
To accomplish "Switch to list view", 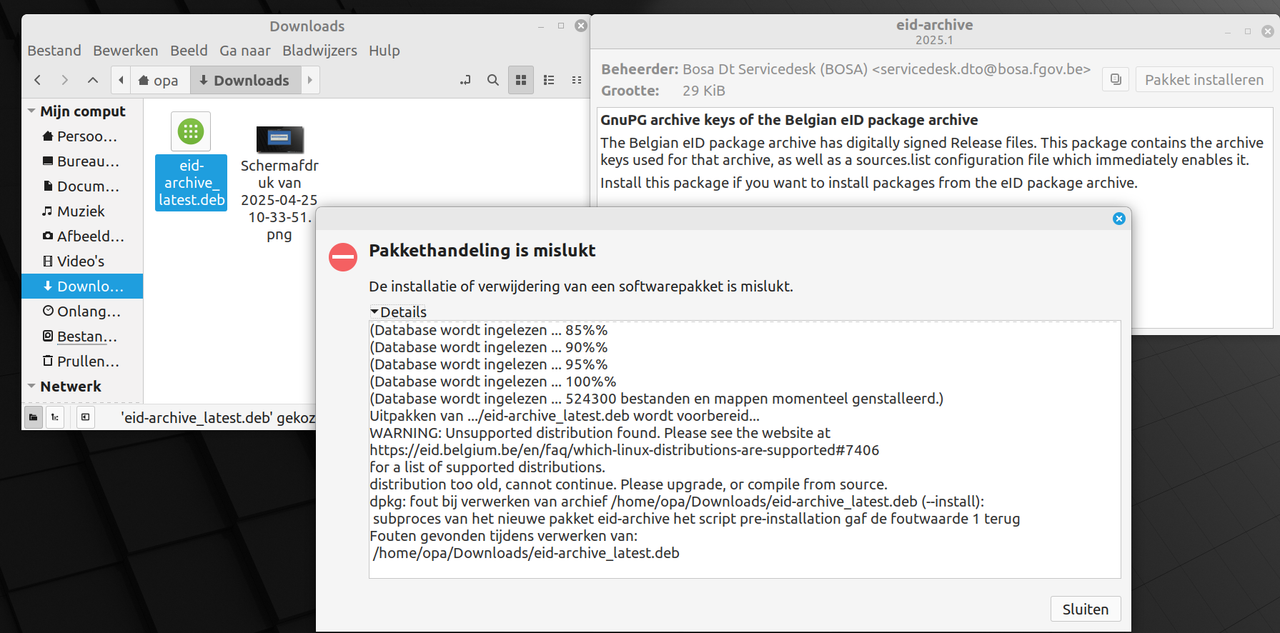I will tap(548, 80).
